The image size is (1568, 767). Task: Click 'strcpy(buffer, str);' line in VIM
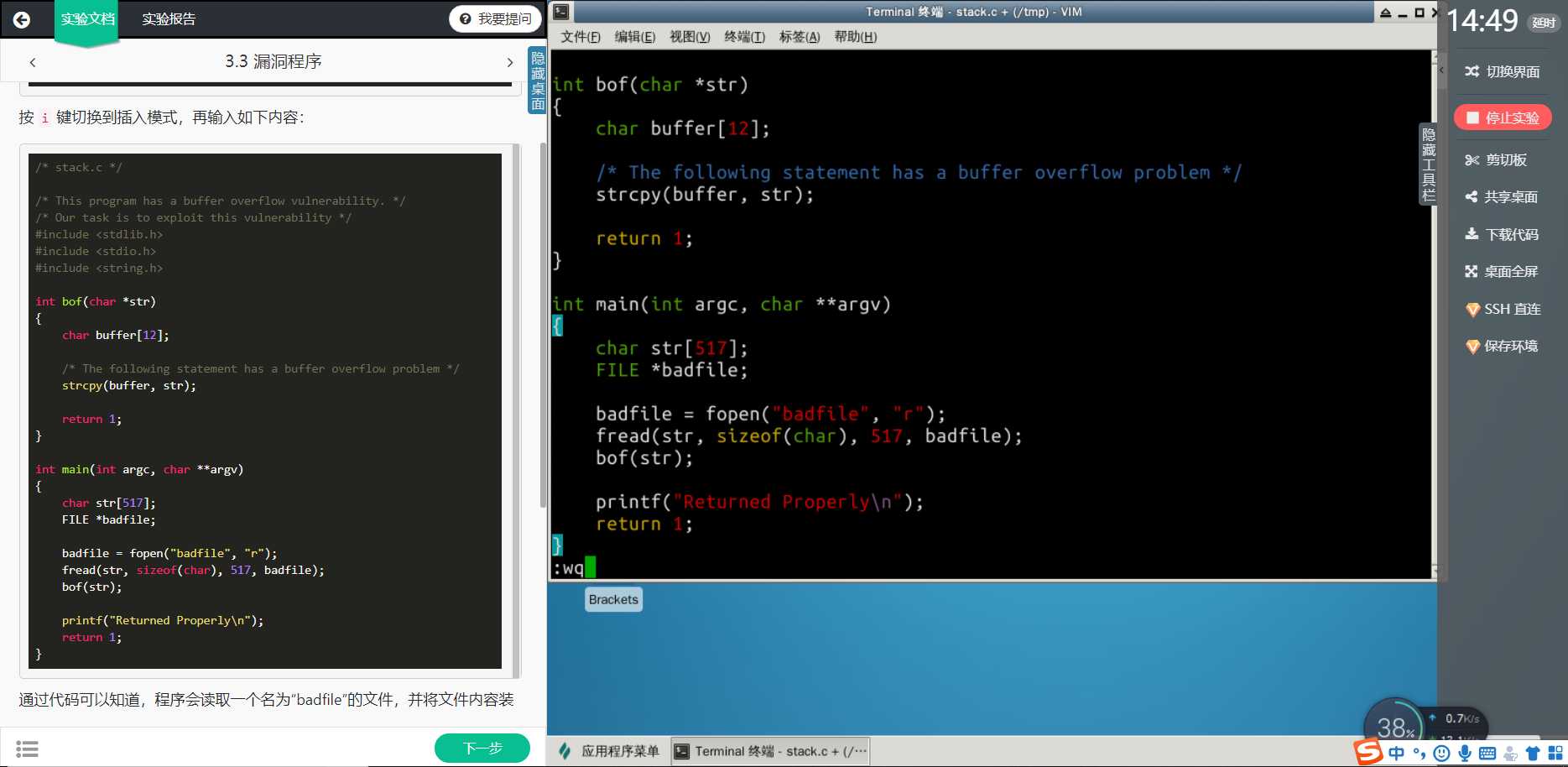point(705,195)
